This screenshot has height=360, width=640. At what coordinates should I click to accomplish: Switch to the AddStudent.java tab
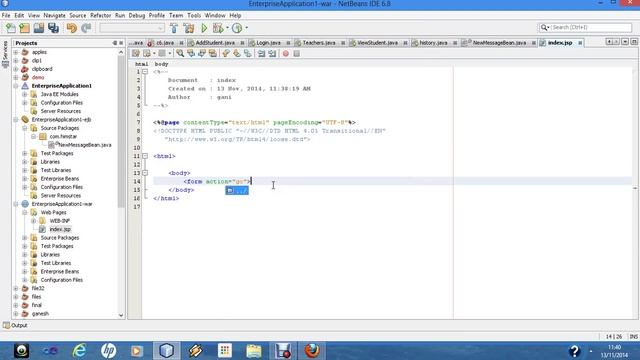[x=215, y=42]
